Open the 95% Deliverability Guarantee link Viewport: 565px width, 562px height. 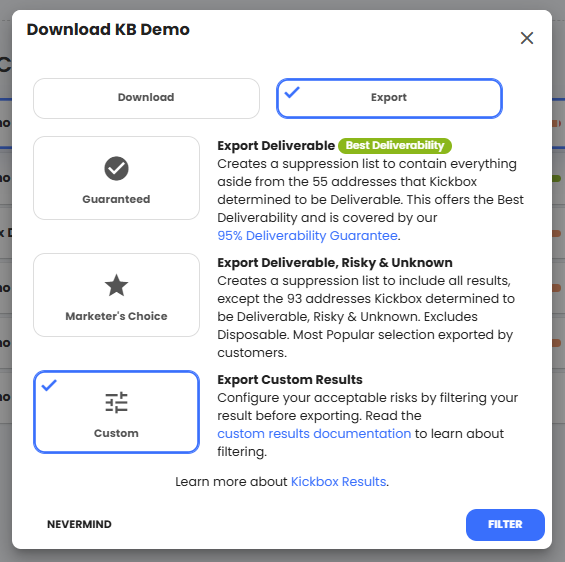307,236
